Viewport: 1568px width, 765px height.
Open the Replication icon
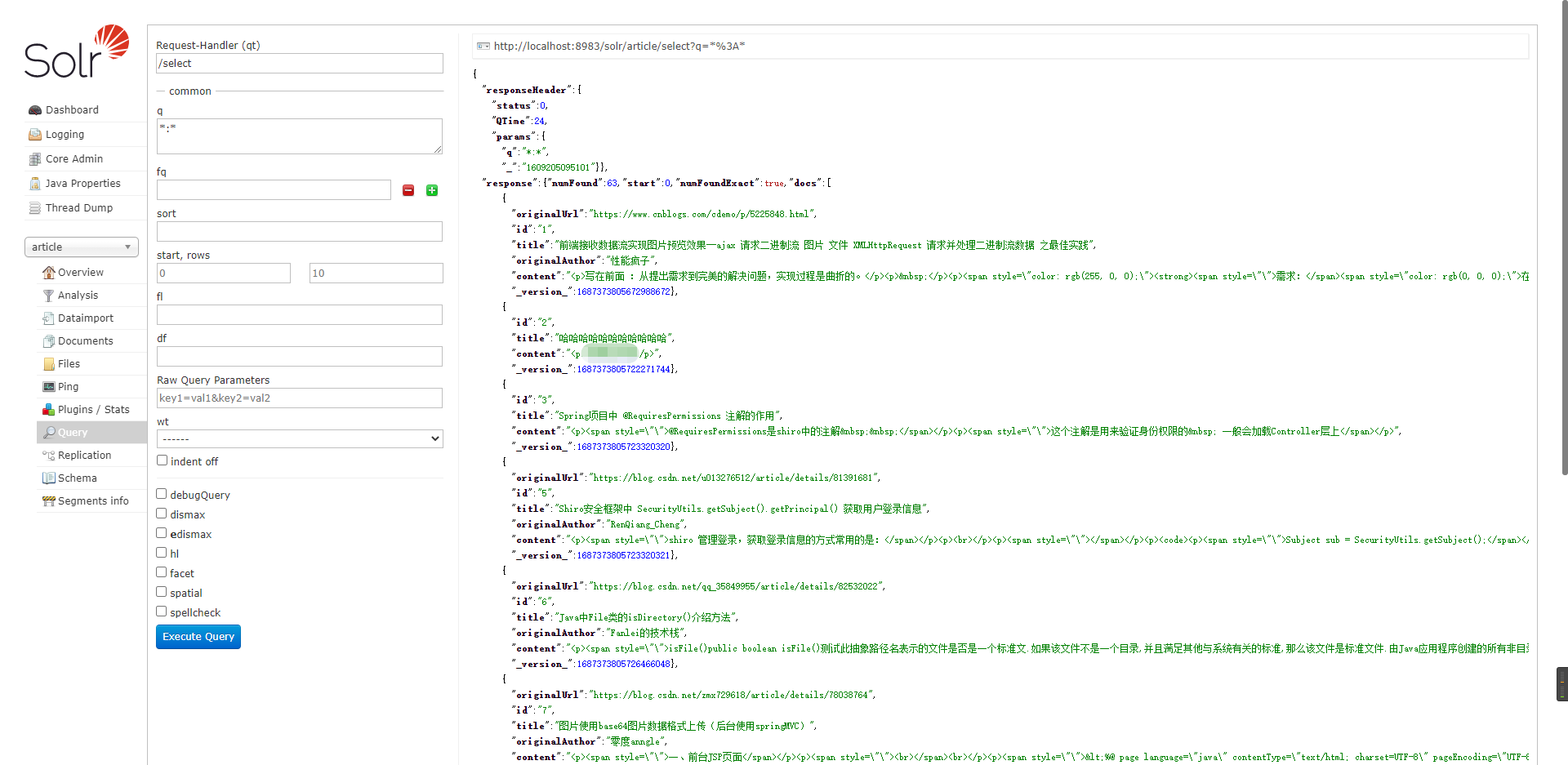pyautogui.click(x=49, y=456)
